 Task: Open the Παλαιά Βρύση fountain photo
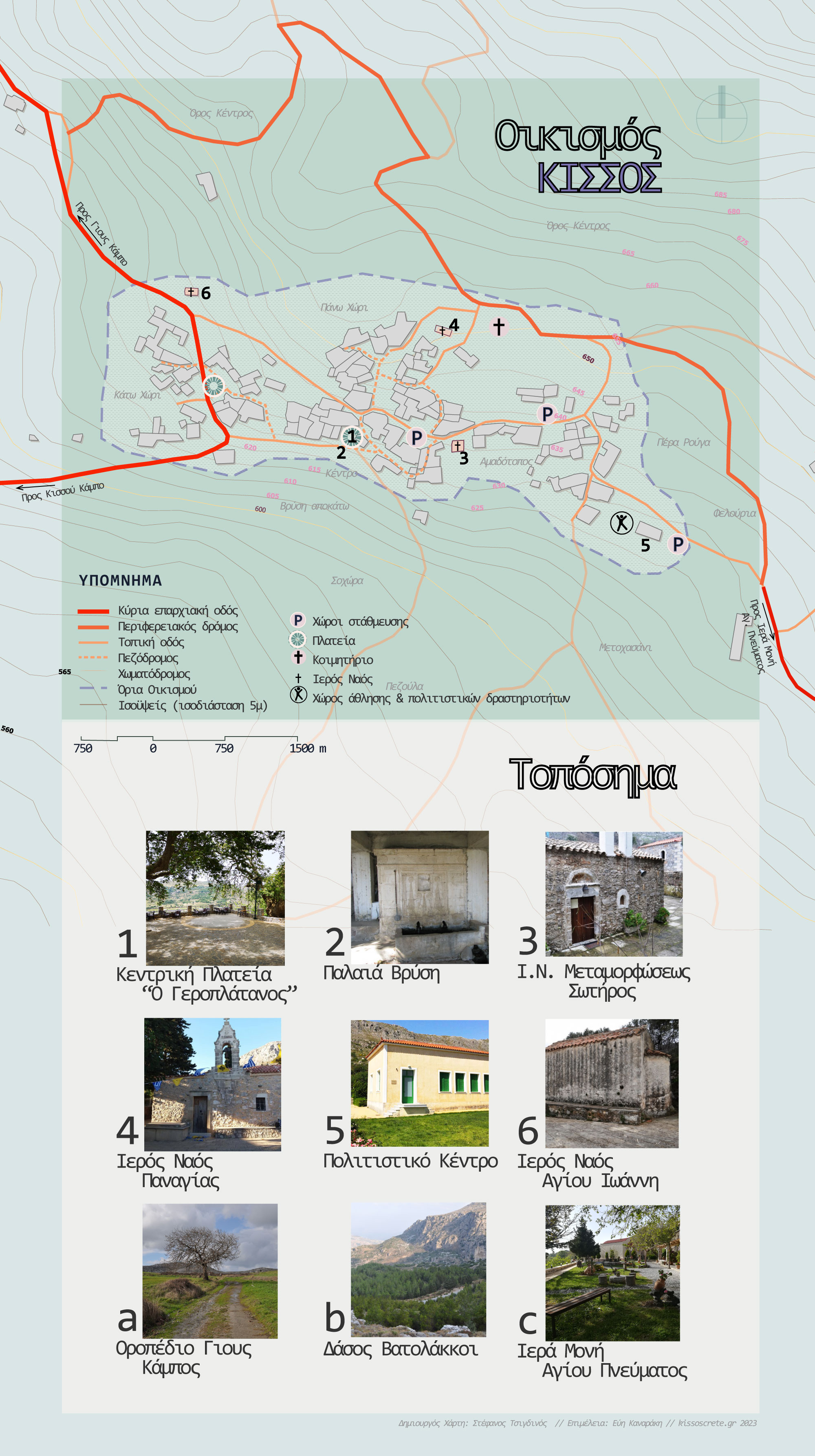tap(419, 897)
